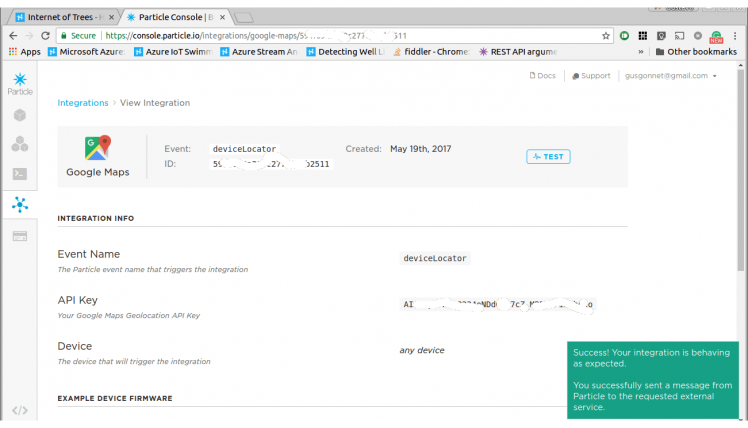
Task: Select the Particle Console tab
Action: [172, 17]
